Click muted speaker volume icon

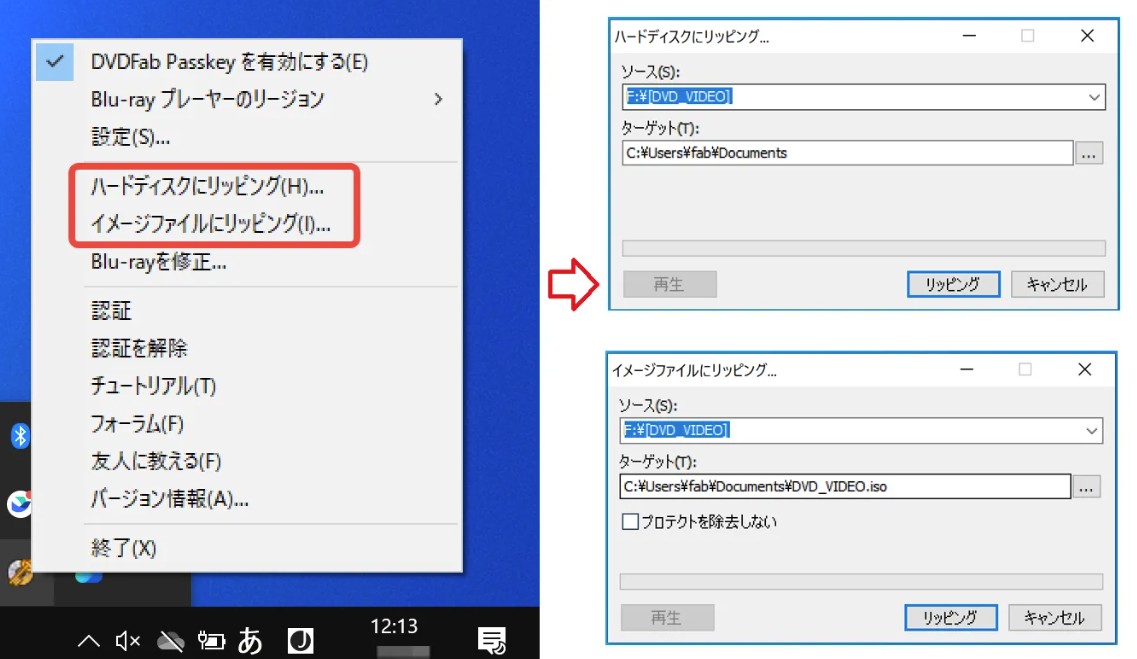pos(128,640)
